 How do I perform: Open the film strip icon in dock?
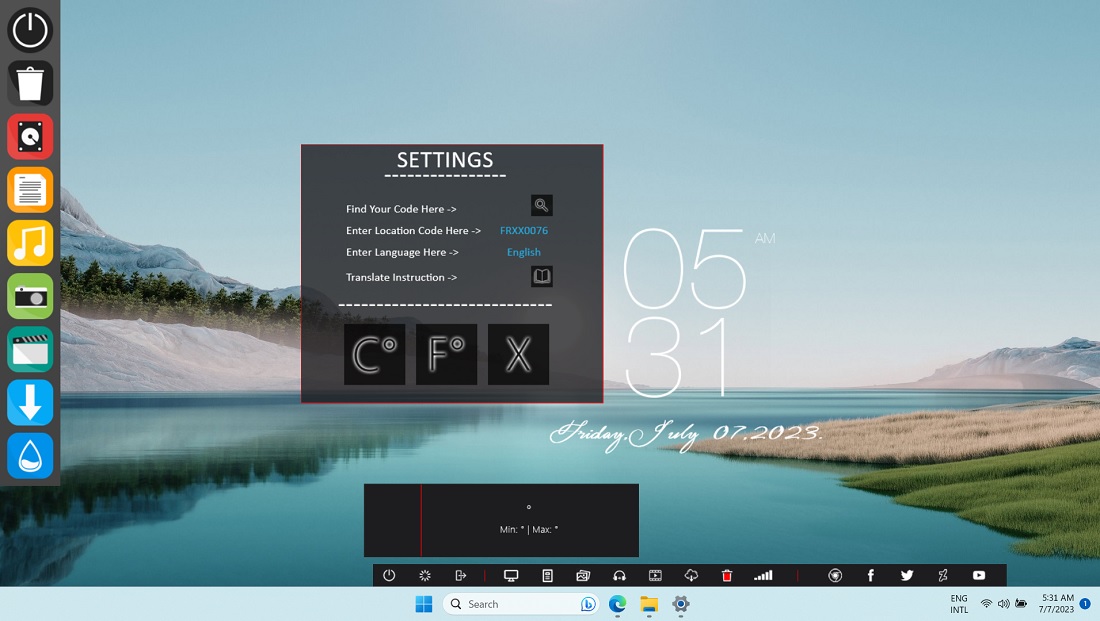655,575
